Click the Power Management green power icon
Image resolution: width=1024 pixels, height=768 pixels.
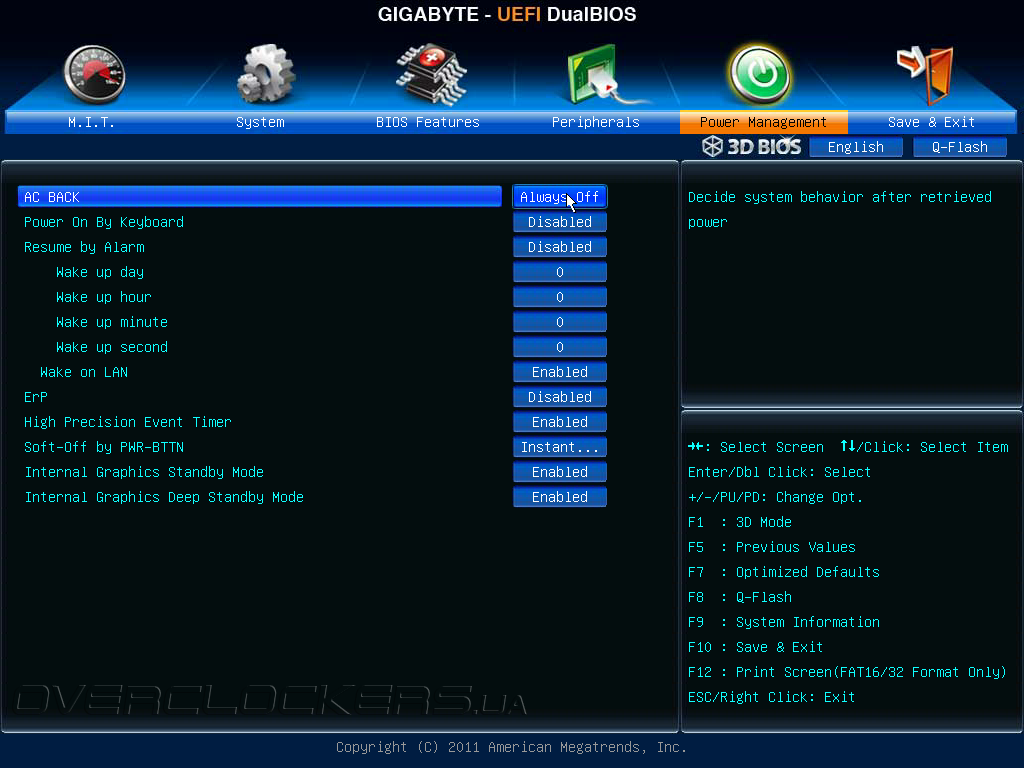760,75
